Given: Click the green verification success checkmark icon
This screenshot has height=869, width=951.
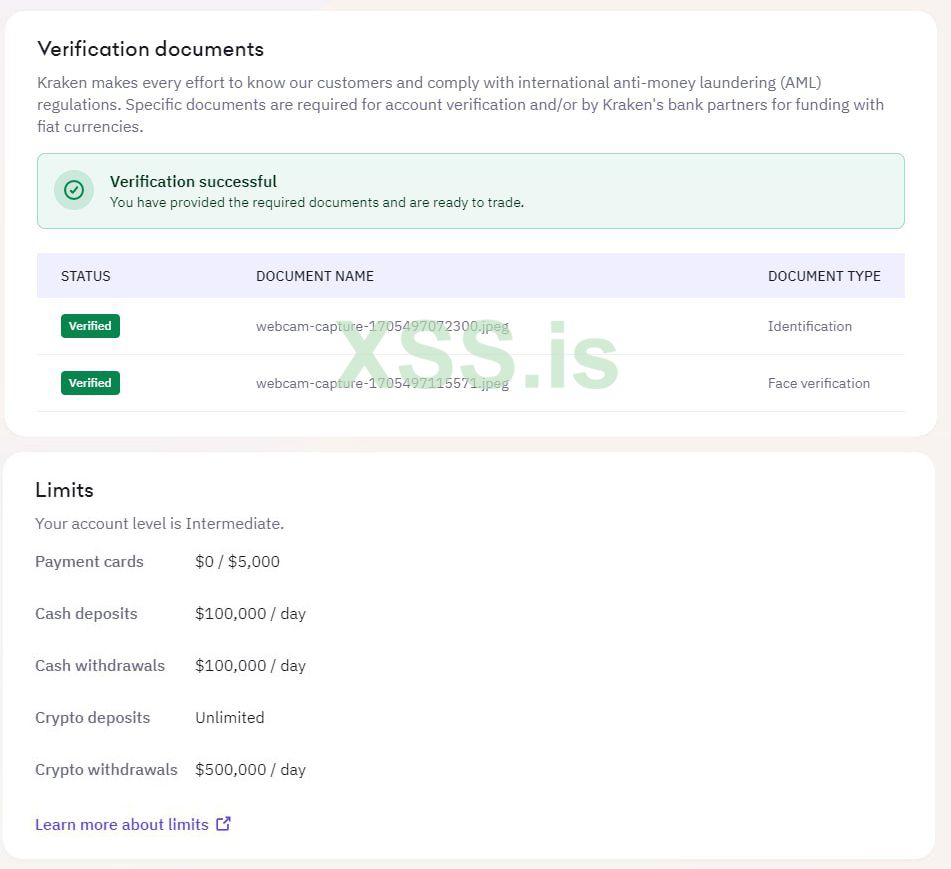Looking at the screenshot, I should (x=73, y=190).
